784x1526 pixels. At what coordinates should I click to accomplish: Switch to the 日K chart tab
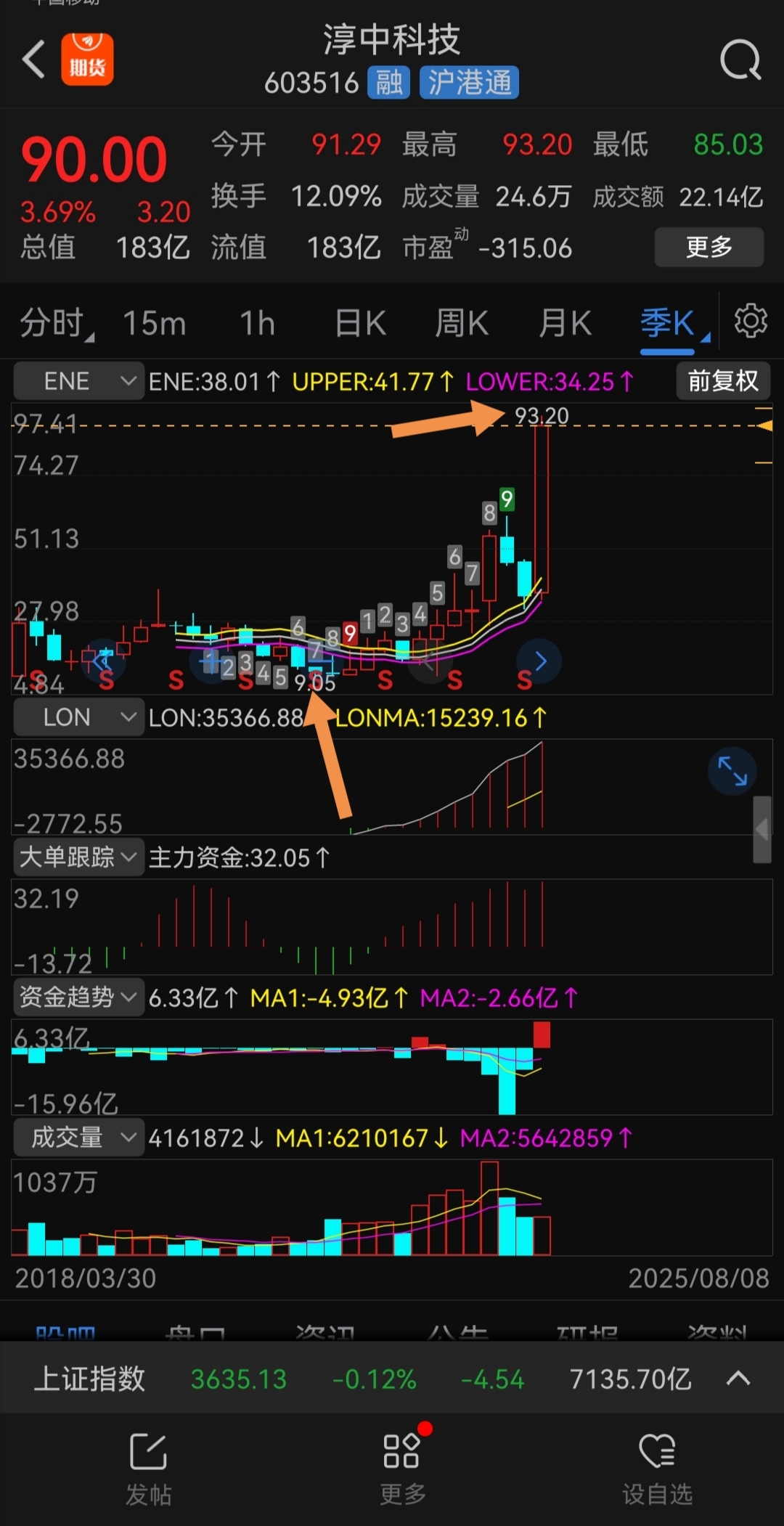[x=360, y=324]
